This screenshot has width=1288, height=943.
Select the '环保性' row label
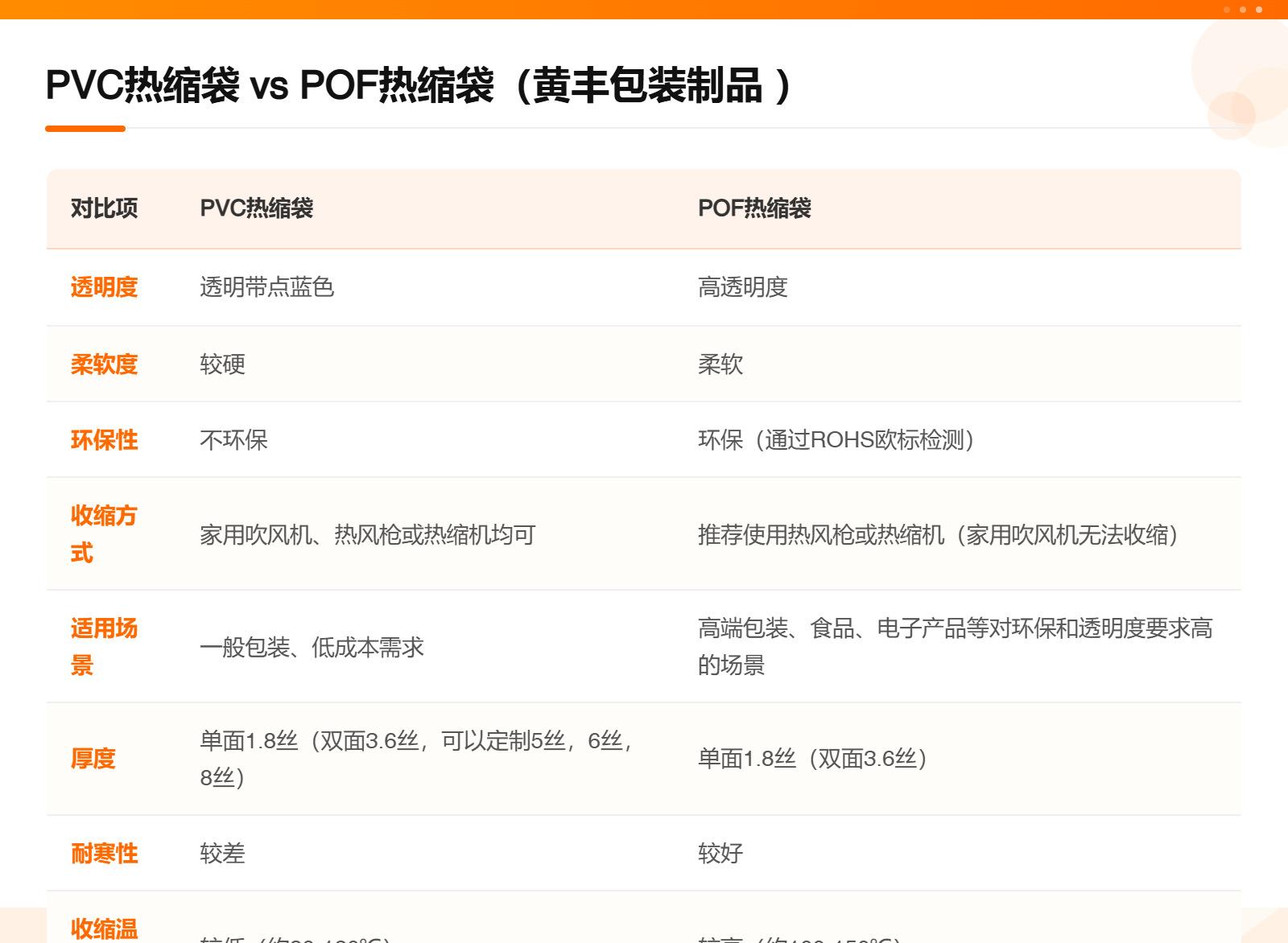coord(104,440)
